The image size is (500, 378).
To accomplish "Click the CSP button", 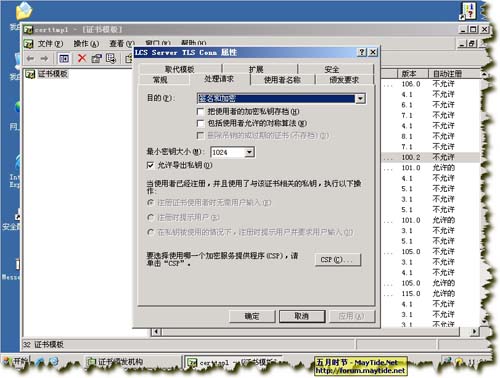I will click(338, 259).
